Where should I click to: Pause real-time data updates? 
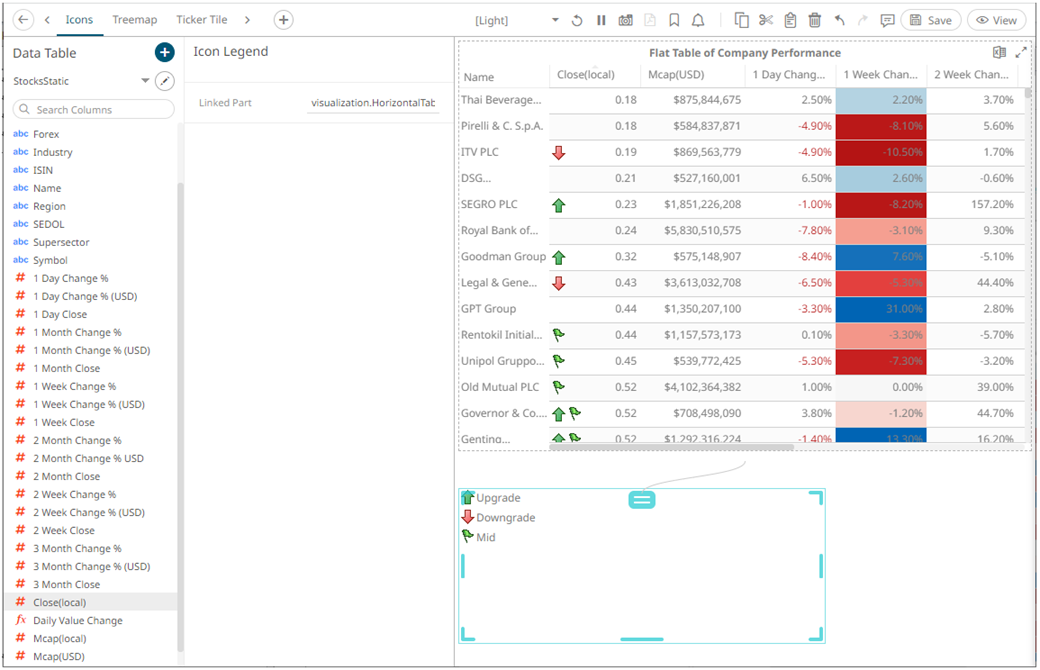point(601,20)
